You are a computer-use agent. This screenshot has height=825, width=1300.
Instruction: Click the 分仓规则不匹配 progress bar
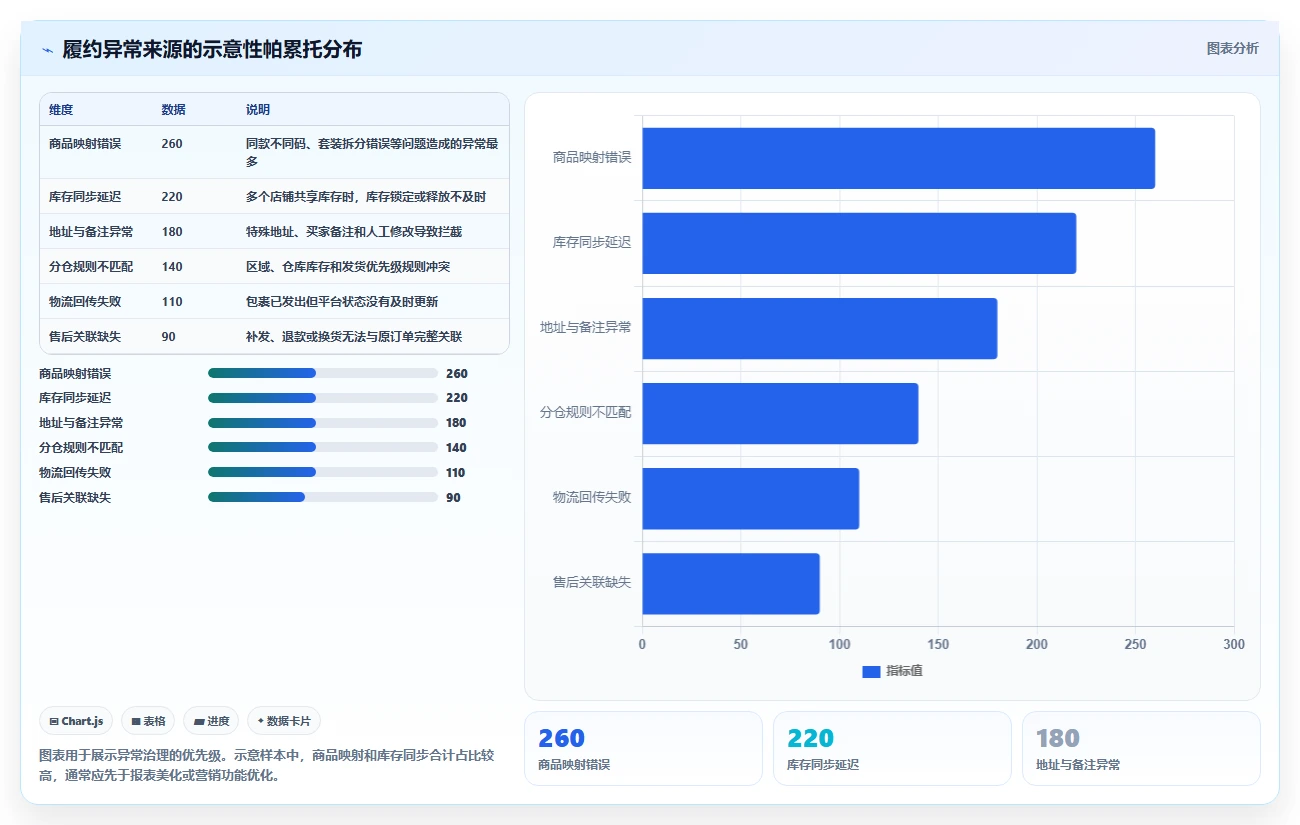click(323, 447)
